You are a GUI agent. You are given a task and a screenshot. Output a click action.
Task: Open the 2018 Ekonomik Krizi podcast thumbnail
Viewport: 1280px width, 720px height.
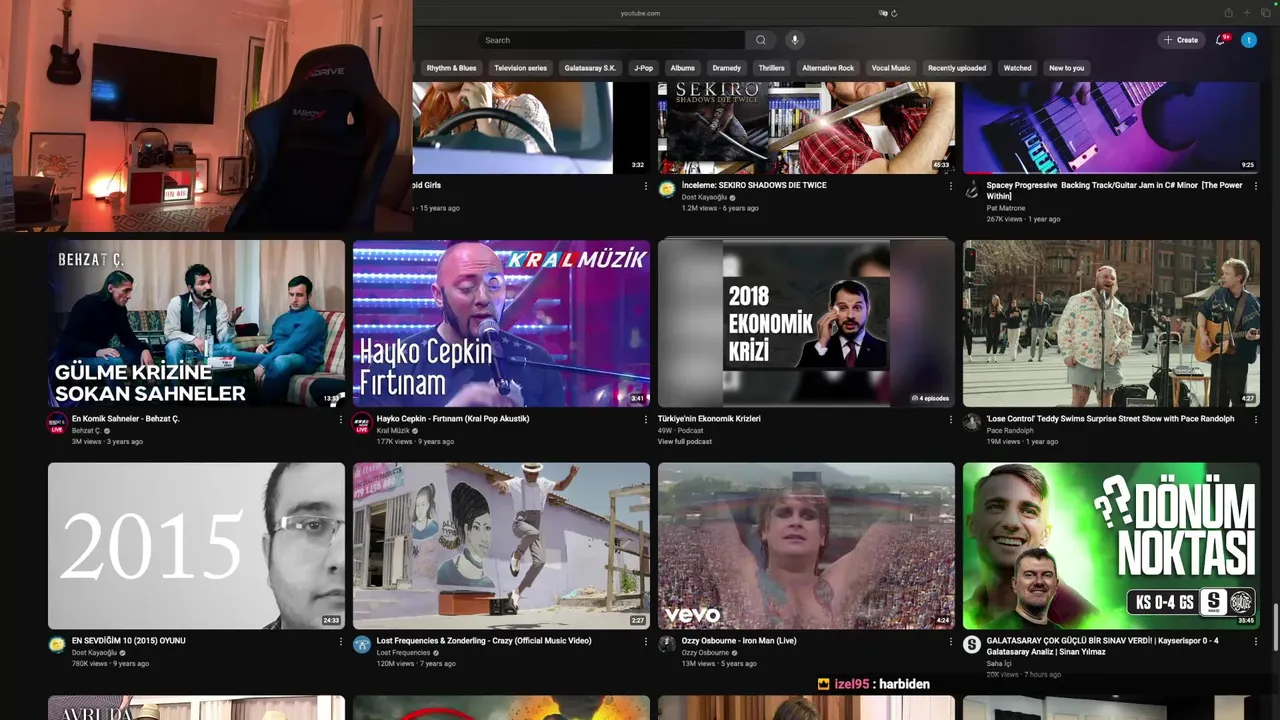click(x=806, y=323)
